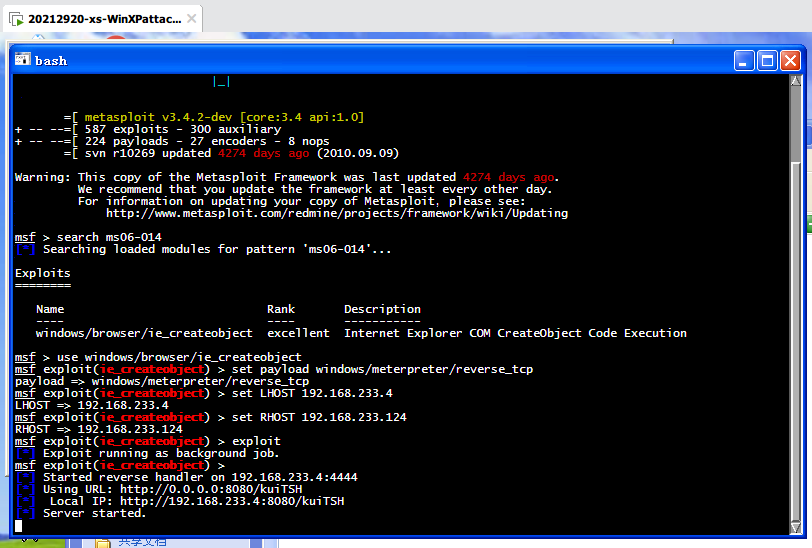Click the bash window title bar text
The width and height of the screenshot is (812, 548).
click(51, 61)
